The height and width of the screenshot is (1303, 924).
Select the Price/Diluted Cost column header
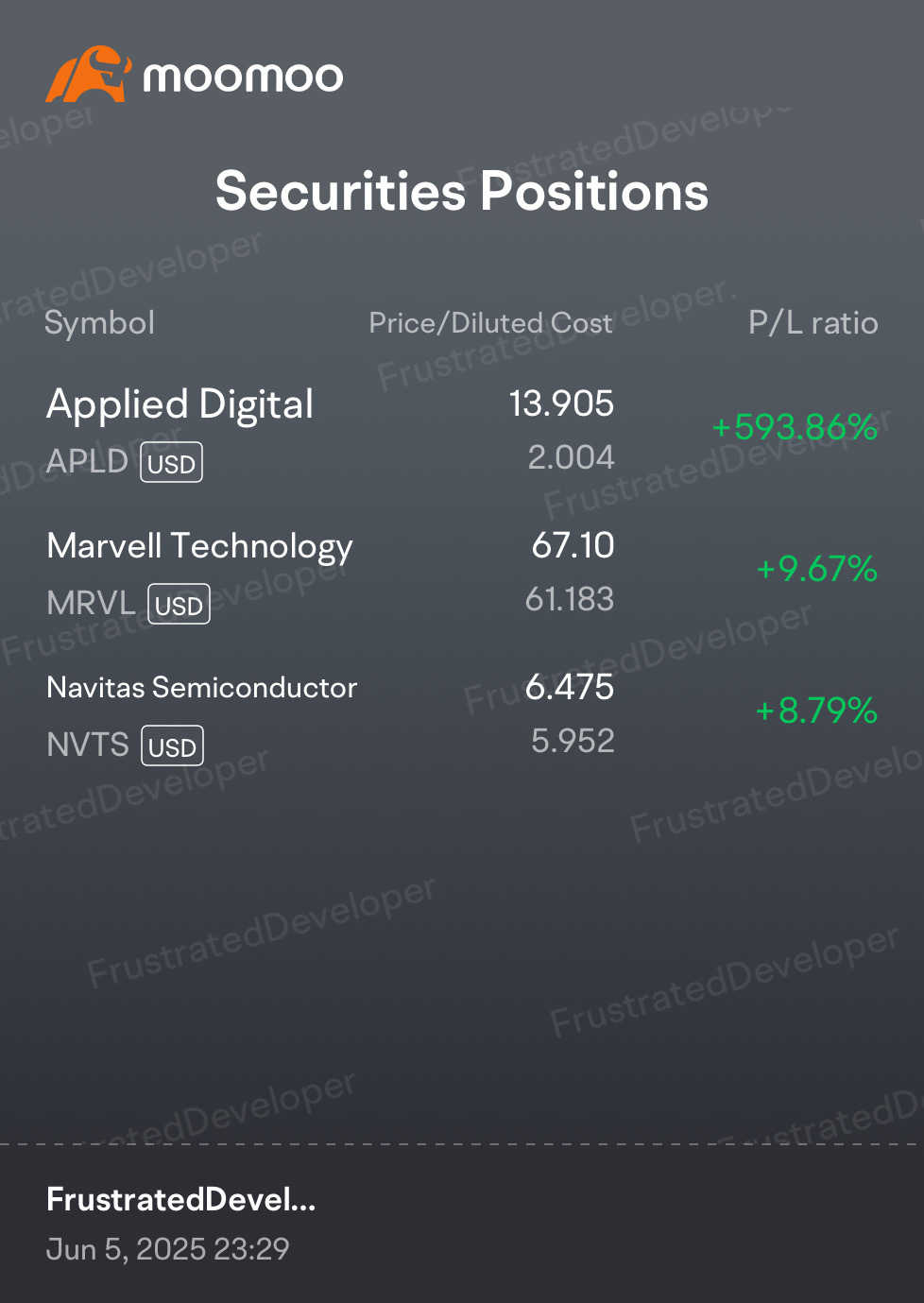[490, 323]
